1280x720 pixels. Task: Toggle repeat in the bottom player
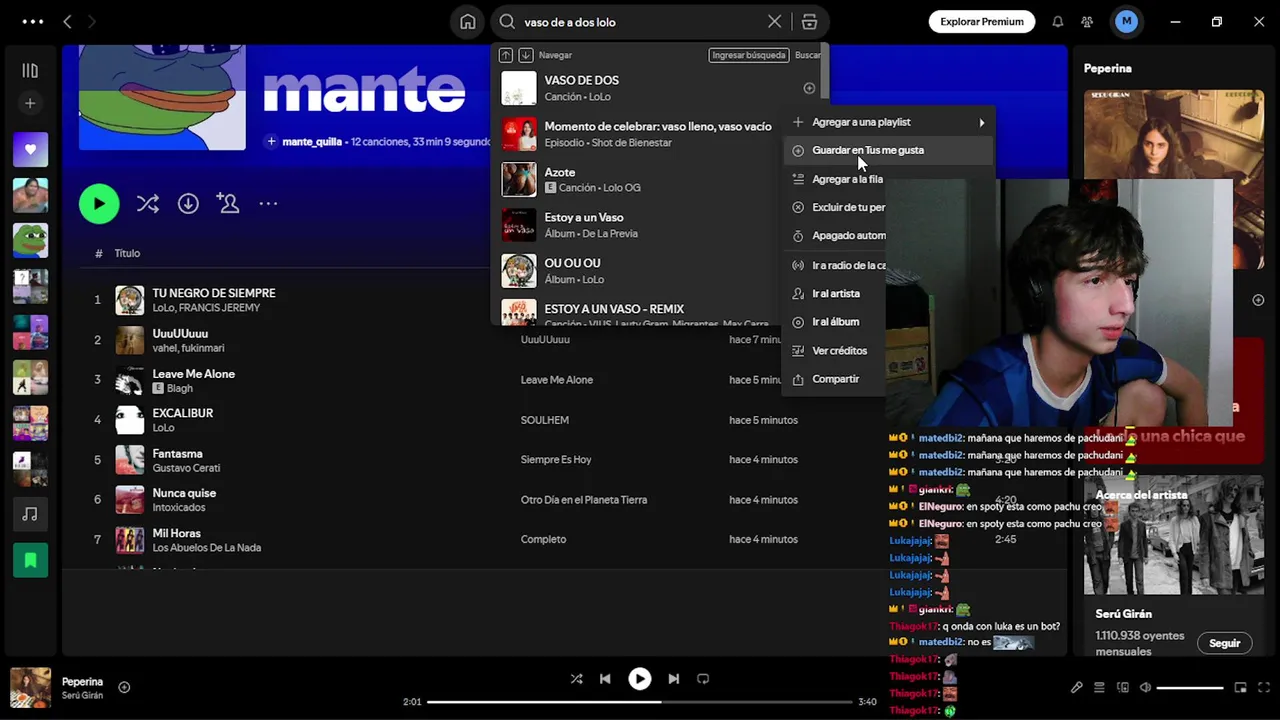coord(703,679)
